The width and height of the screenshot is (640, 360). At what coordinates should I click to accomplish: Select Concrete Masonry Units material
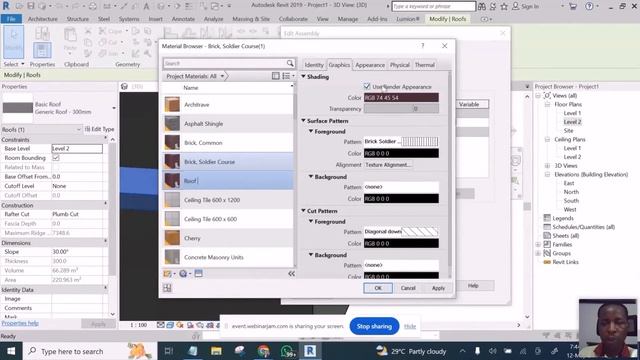coord(228,257)
